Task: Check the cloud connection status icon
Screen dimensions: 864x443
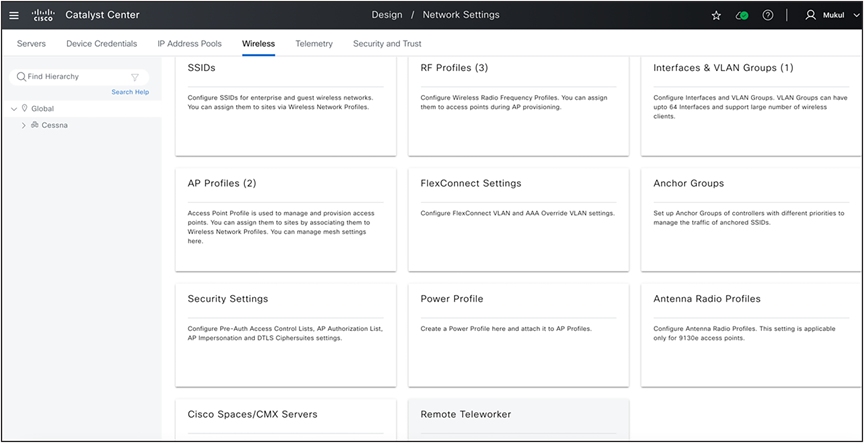Action: click(x=742, y=15)
